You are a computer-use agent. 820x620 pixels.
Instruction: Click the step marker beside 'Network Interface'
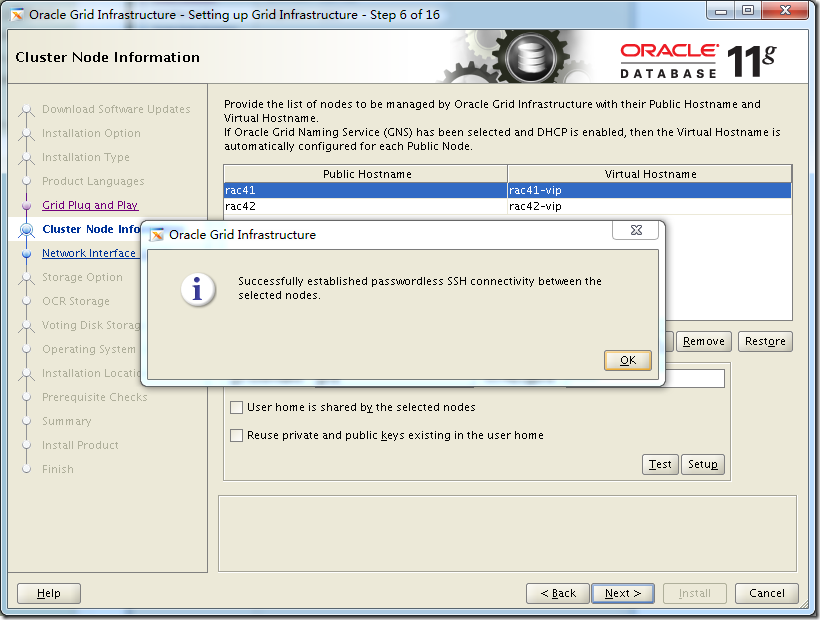point(26,254)
